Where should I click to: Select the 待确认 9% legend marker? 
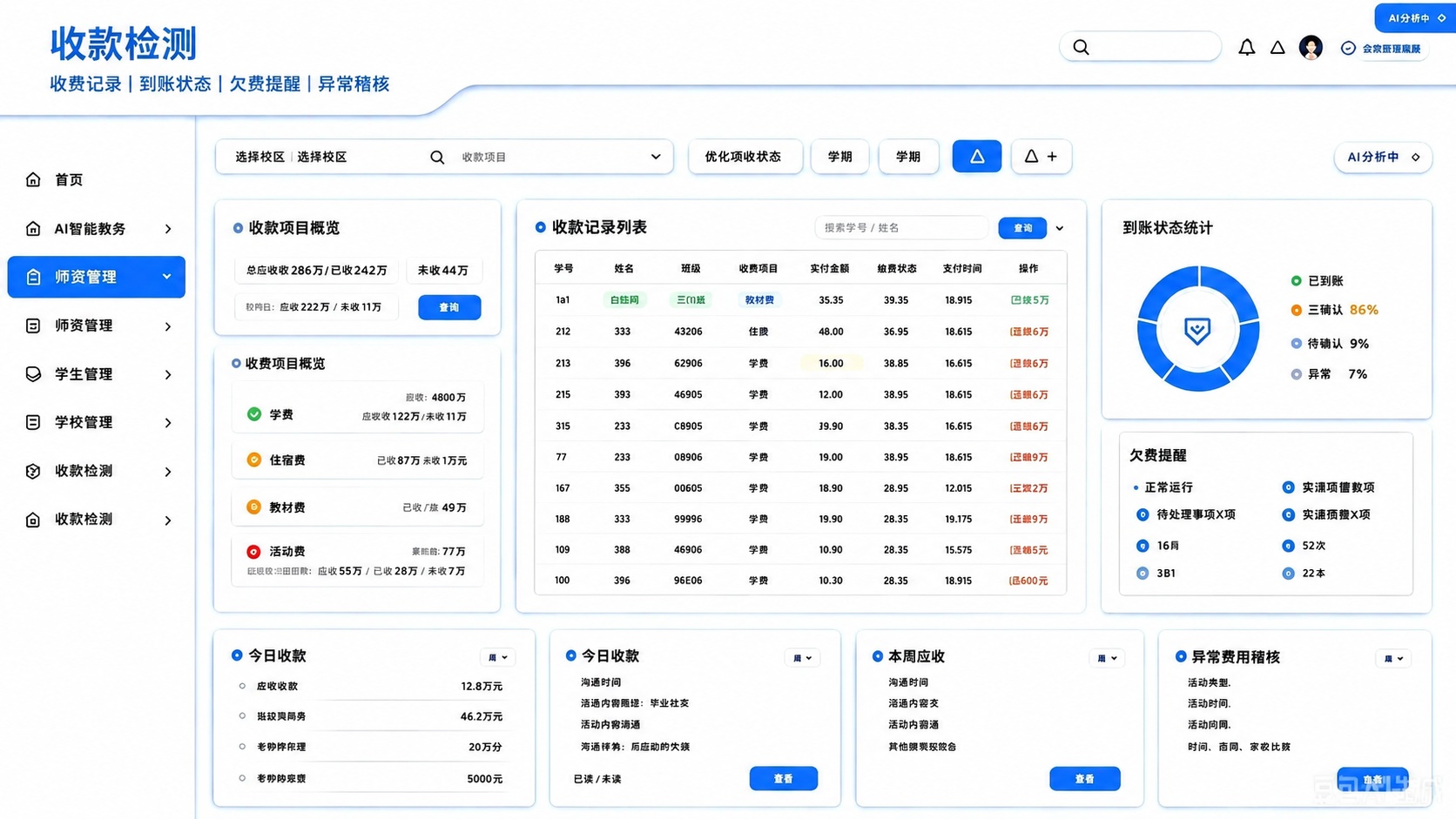pos(1296,344)
